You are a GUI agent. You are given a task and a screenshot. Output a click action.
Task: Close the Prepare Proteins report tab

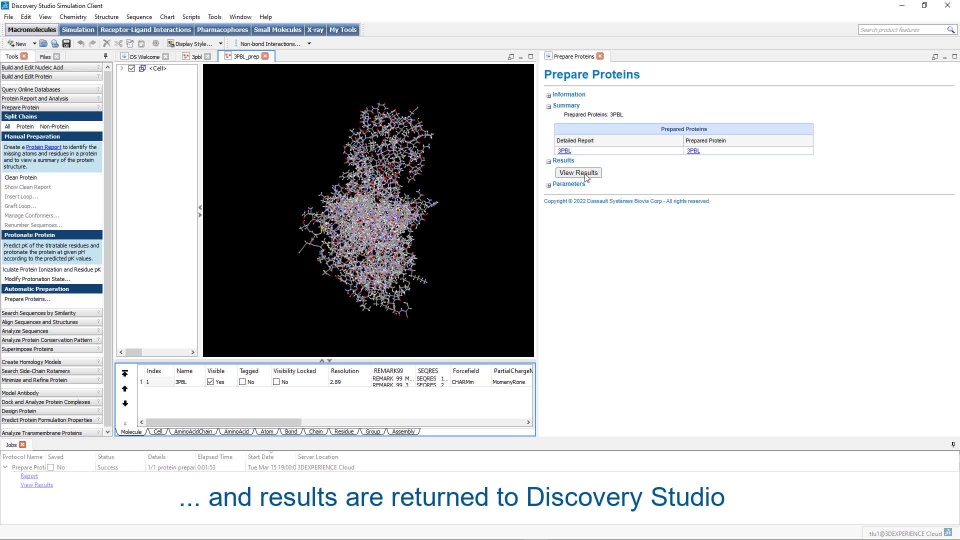pos(600,56)
